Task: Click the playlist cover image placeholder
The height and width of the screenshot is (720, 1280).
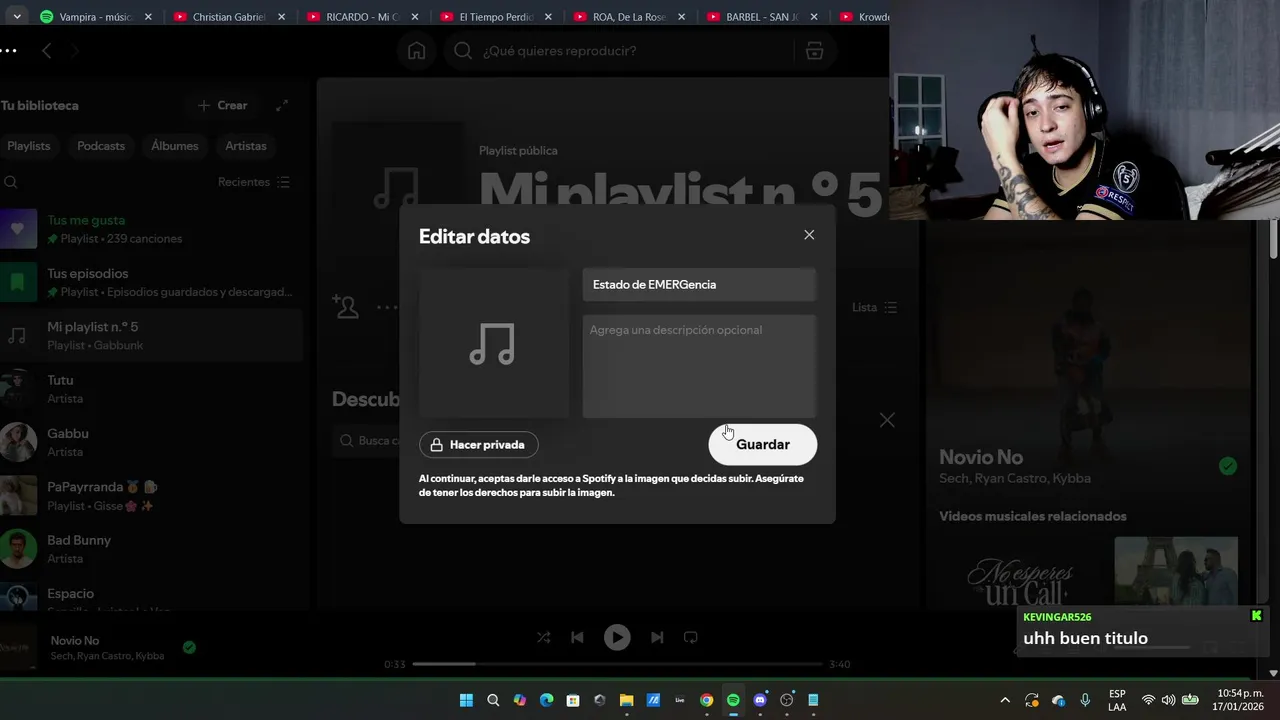Action: [494, 343]
